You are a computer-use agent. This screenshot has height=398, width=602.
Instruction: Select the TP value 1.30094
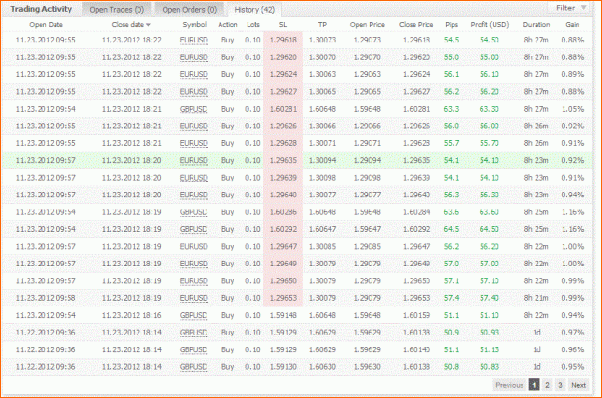[322, 160]
